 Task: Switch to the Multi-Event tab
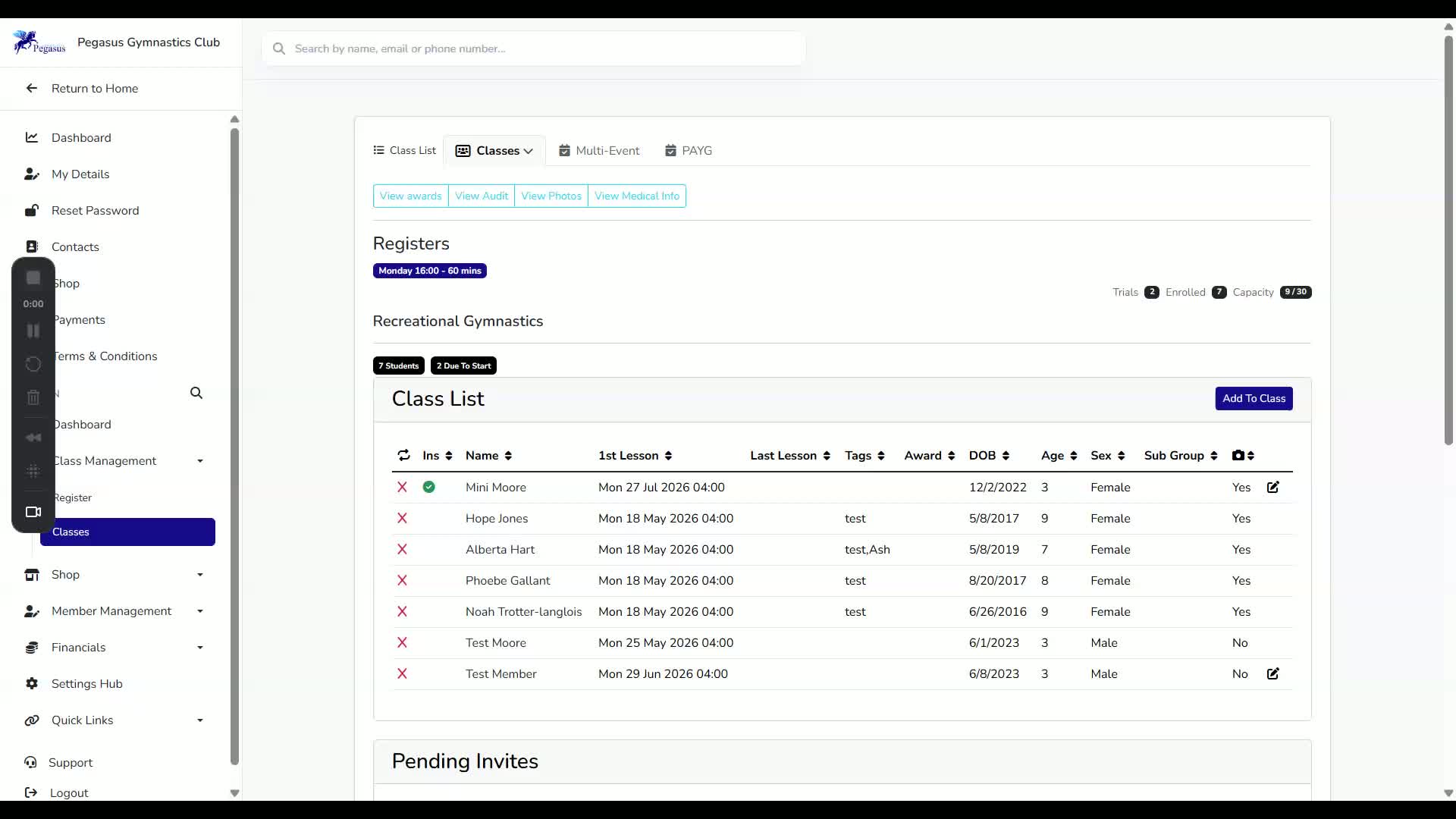click(599, 151)
